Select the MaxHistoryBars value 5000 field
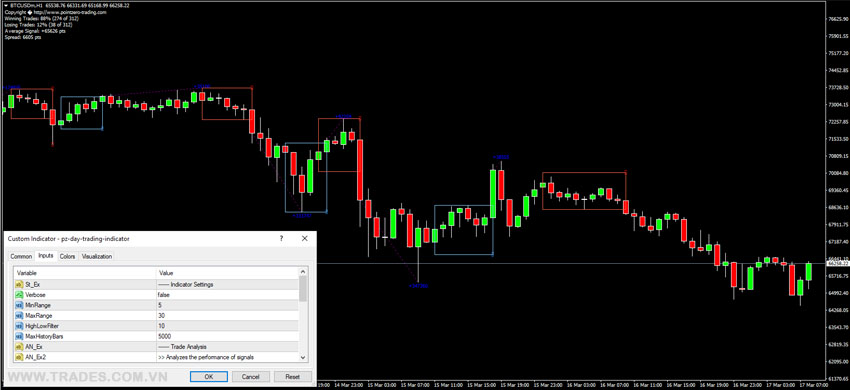850x390 pixels. 227,336
